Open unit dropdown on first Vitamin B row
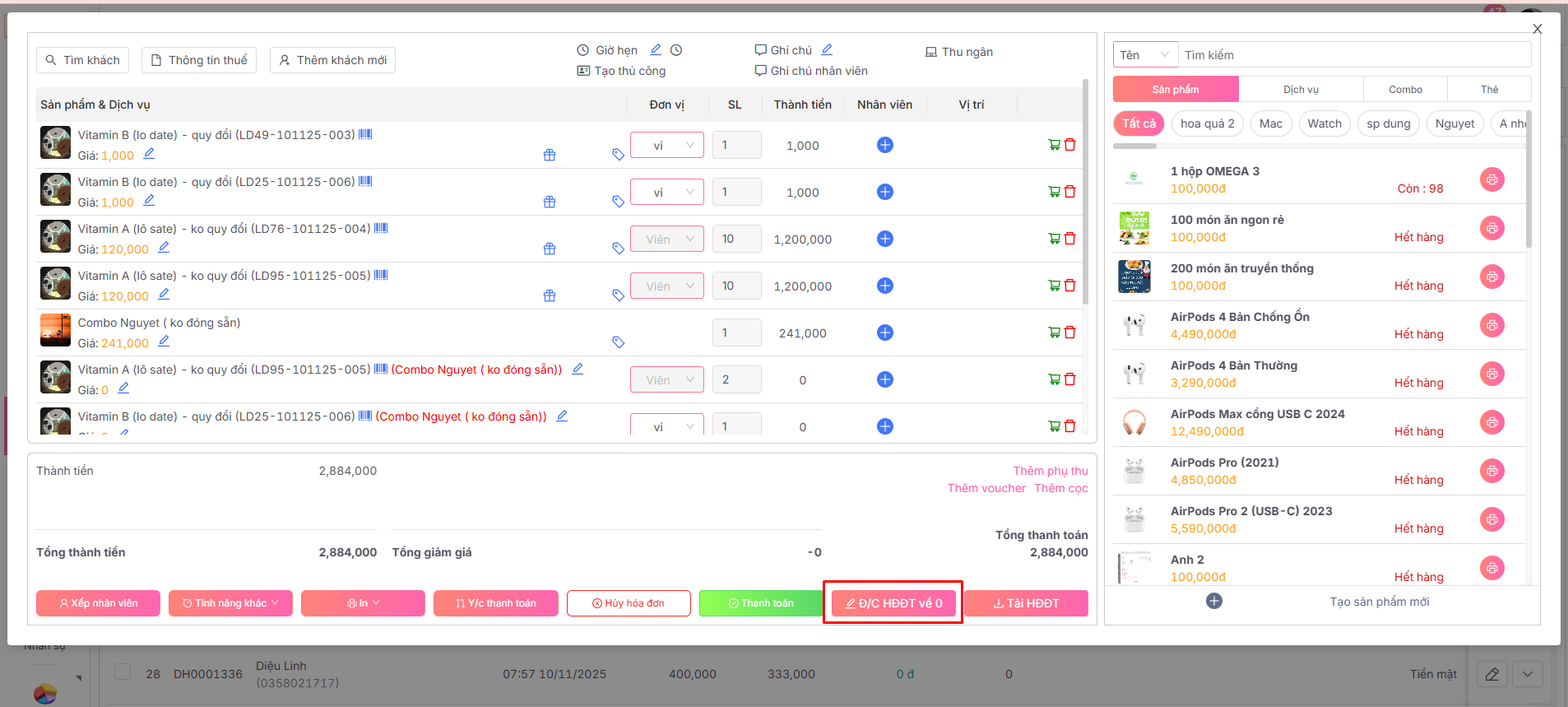 [667, 146]
